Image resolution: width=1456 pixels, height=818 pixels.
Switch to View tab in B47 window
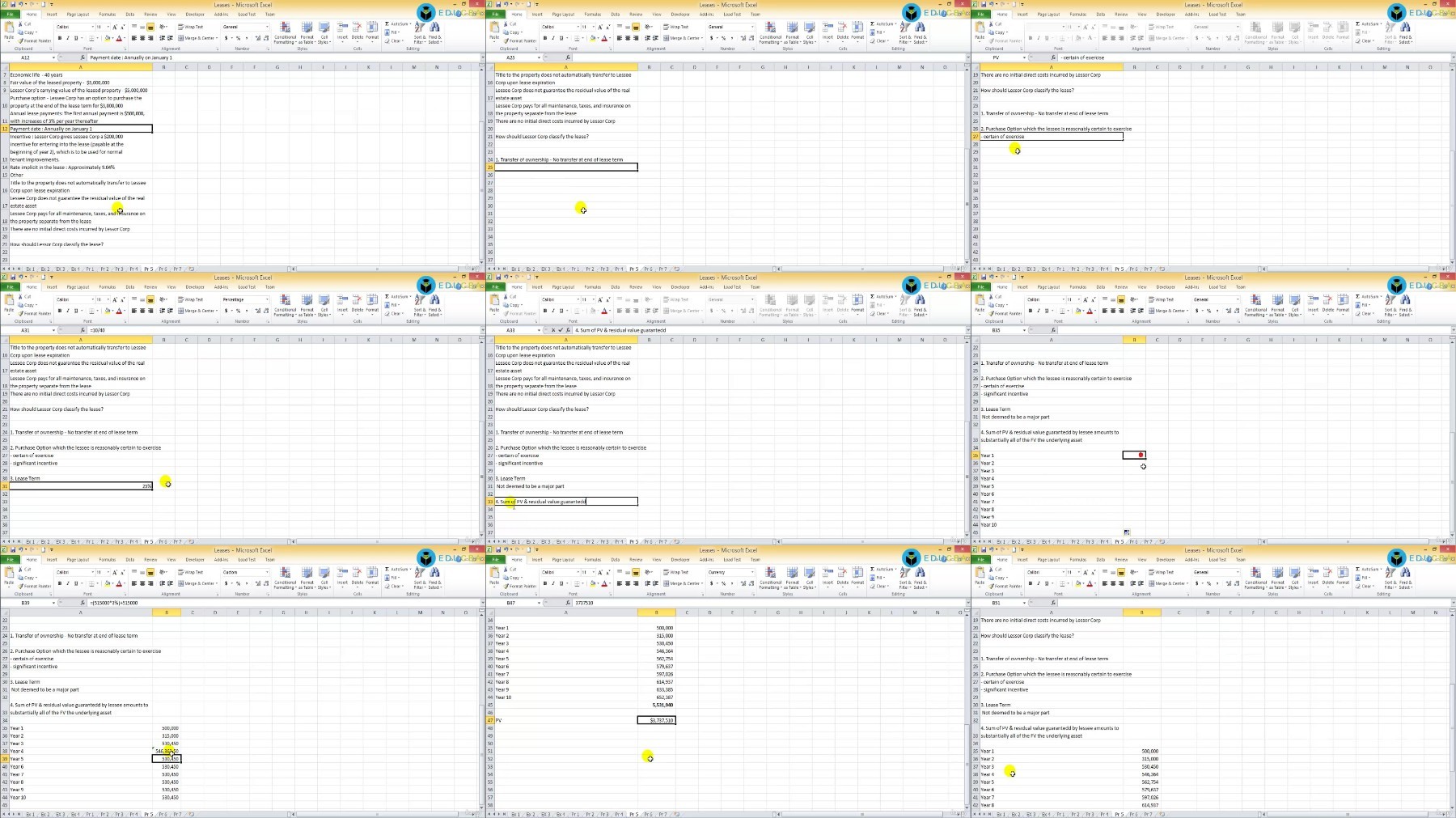657,559
